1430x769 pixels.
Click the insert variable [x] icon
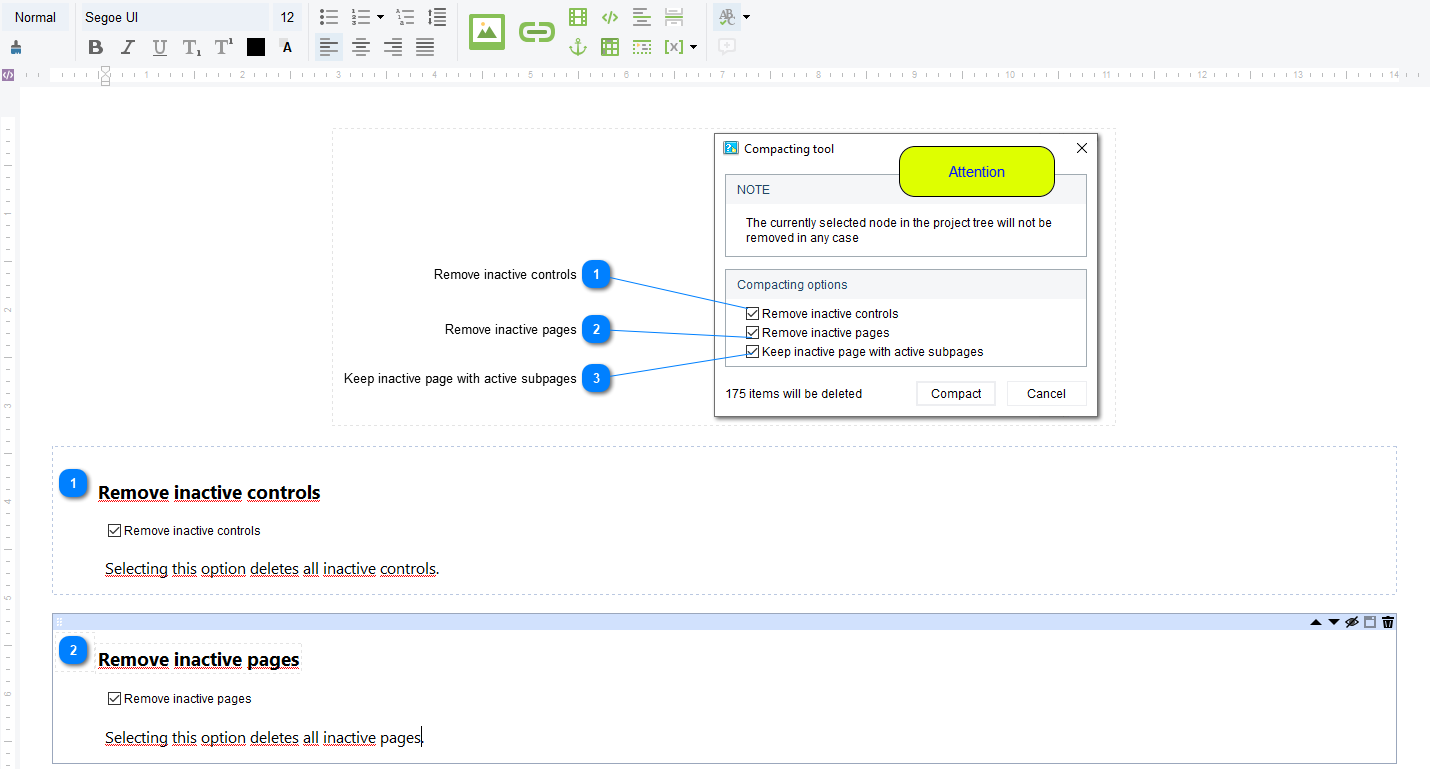674,47
